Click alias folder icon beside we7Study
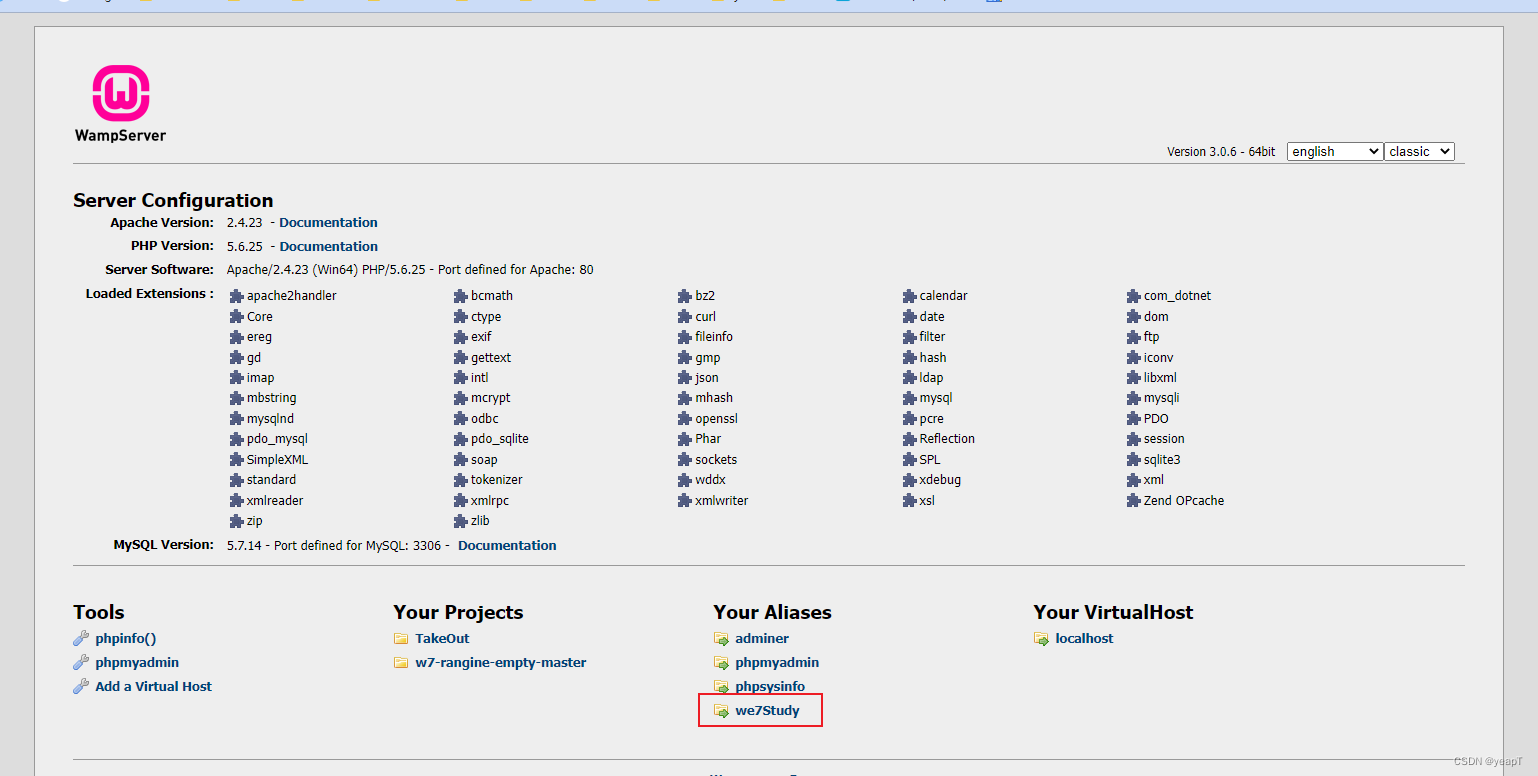The image size is (1538, 776). pyautogui.click(x=721, y=710)
